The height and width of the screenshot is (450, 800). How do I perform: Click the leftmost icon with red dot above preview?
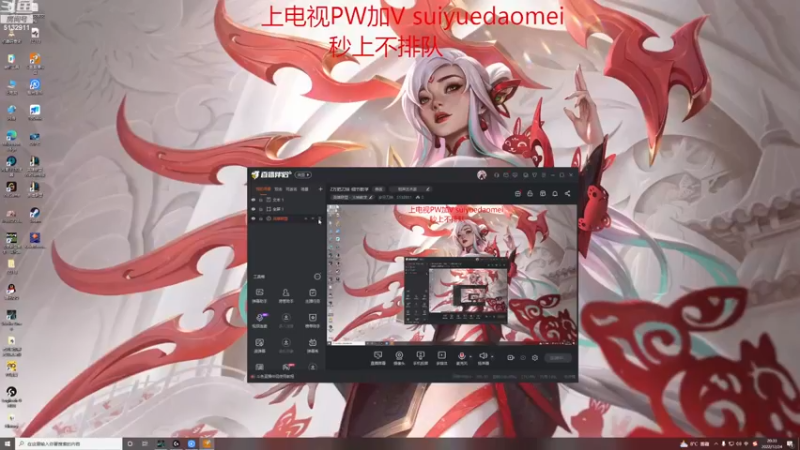(x=518, y=193)
